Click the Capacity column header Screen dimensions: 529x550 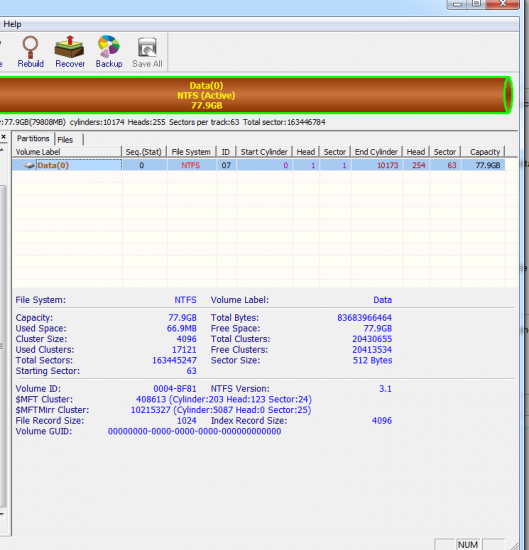point(483,152)
